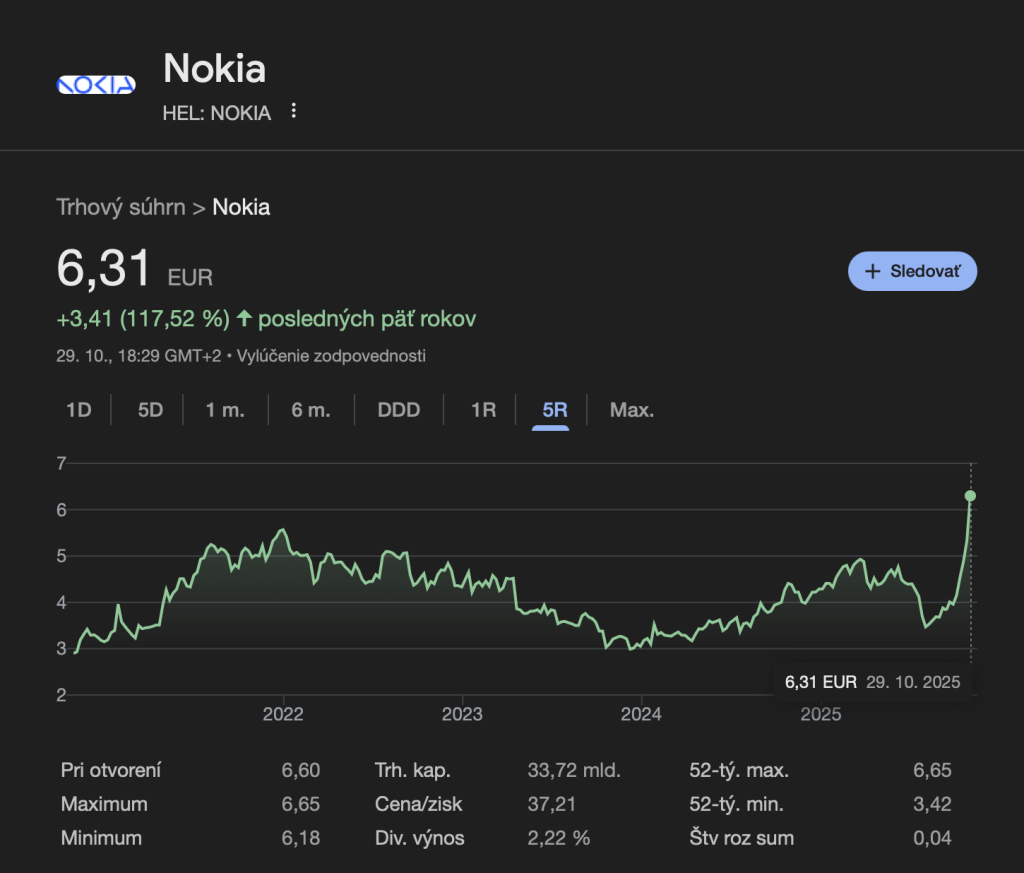Show the 6 m. chart range
Screen dimensions: 1024x873
[x=310, y=410]
